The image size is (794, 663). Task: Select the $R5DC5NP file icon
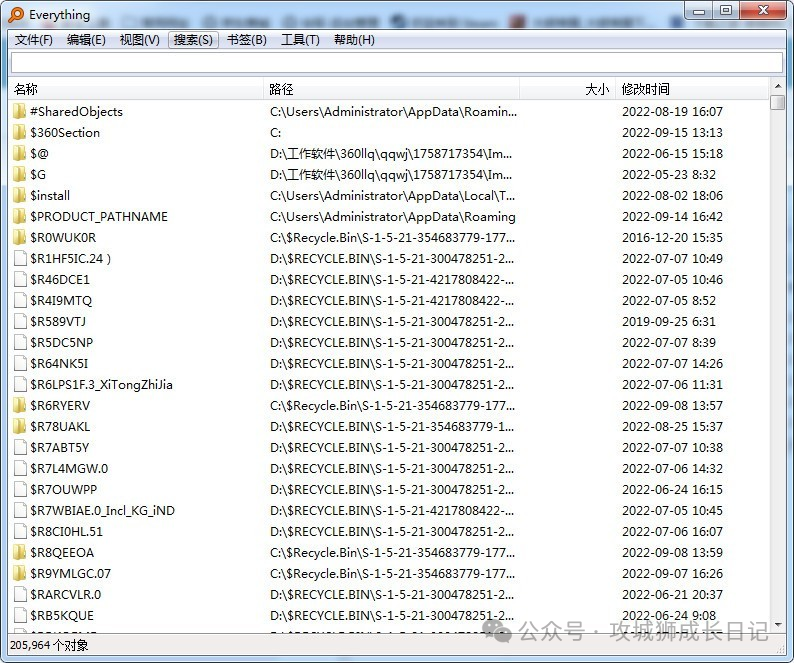coord(20,343)
